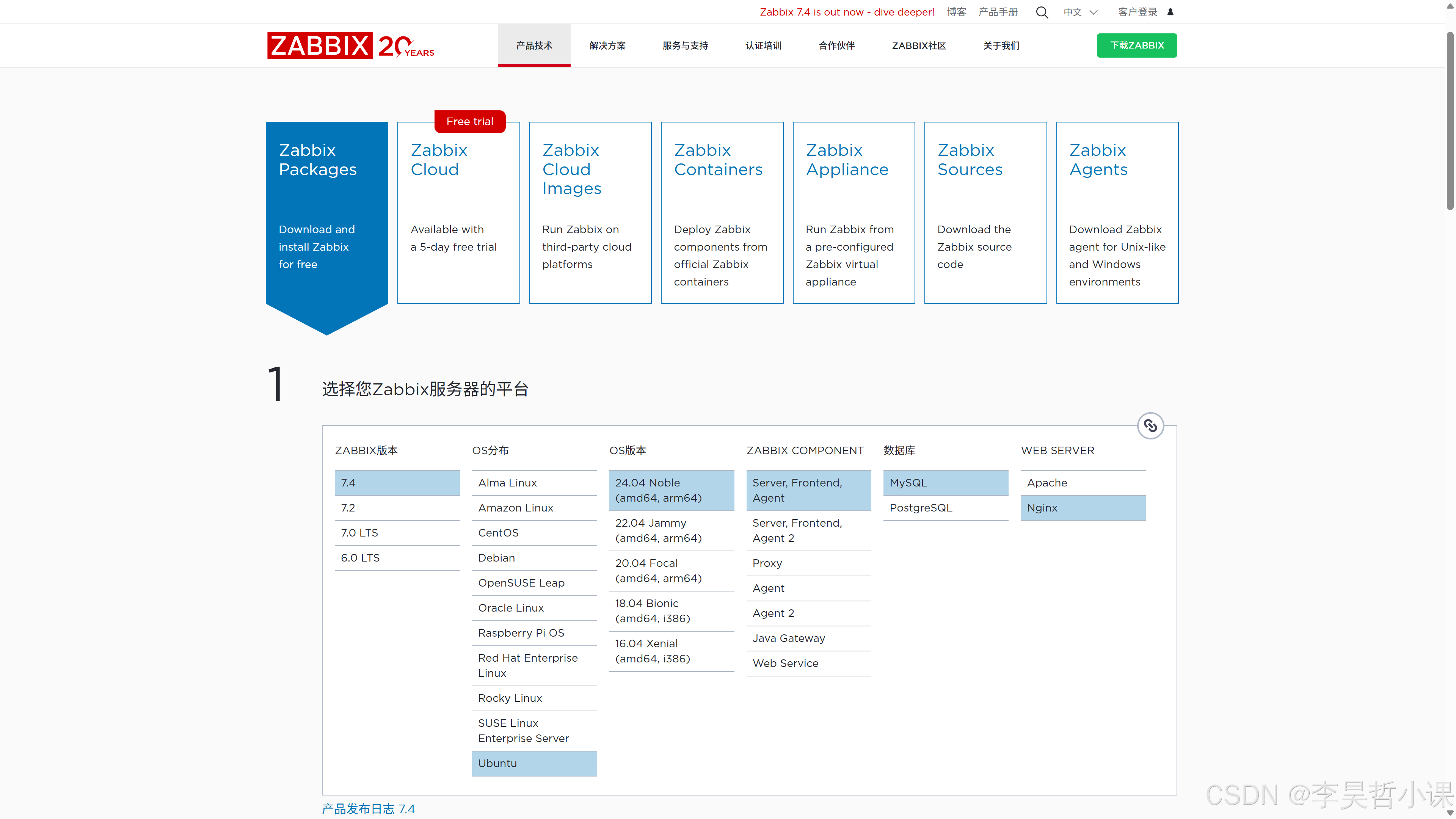Select the Java Gateway component

(808, 639)
